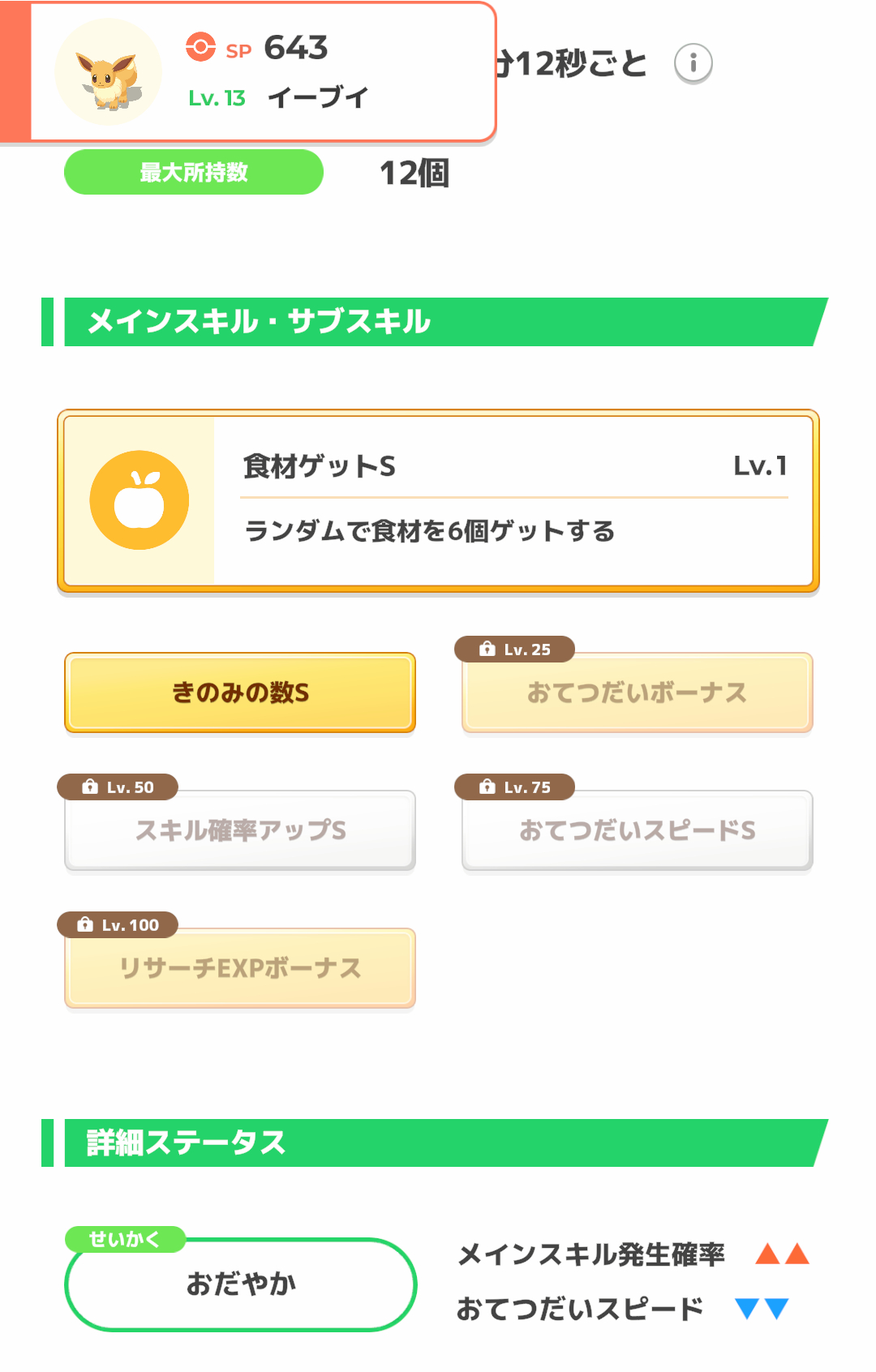Tap the メインスキル・サブスキル section header

(435, 322)
